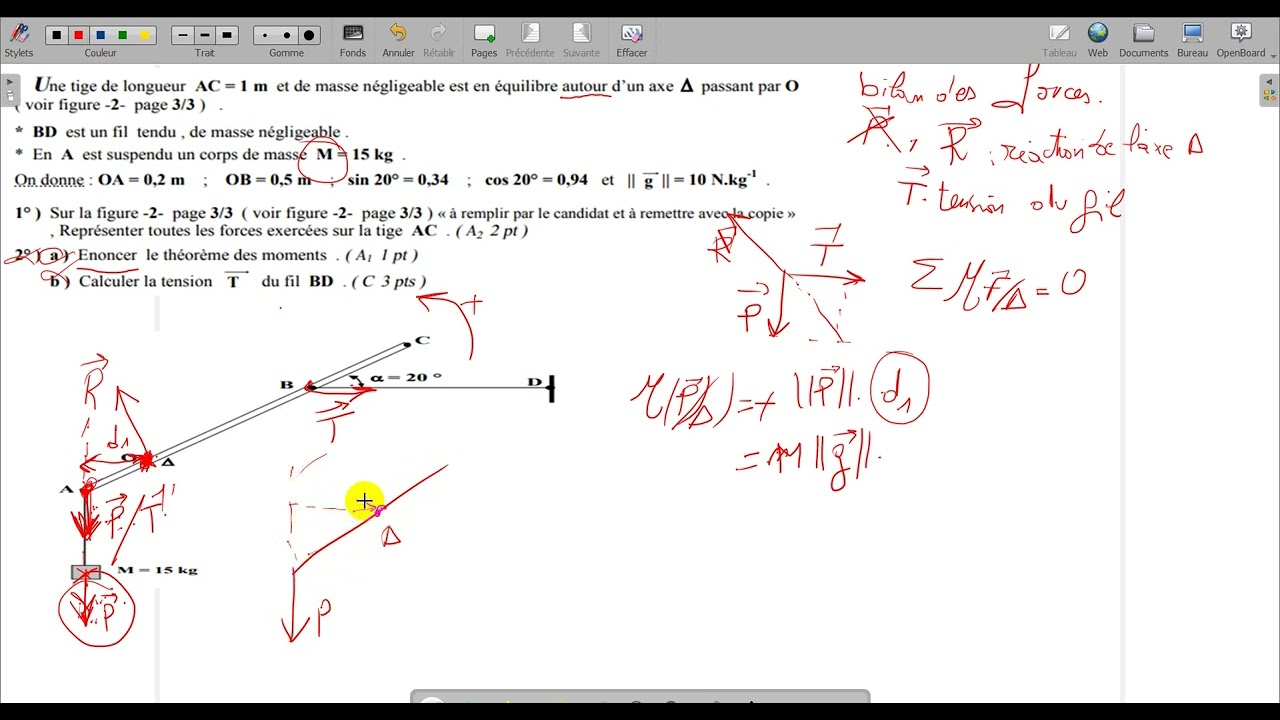Click the Rétablir redo button
The width and height of the screenshot is (1280, 720).
(x=438, y=40)
